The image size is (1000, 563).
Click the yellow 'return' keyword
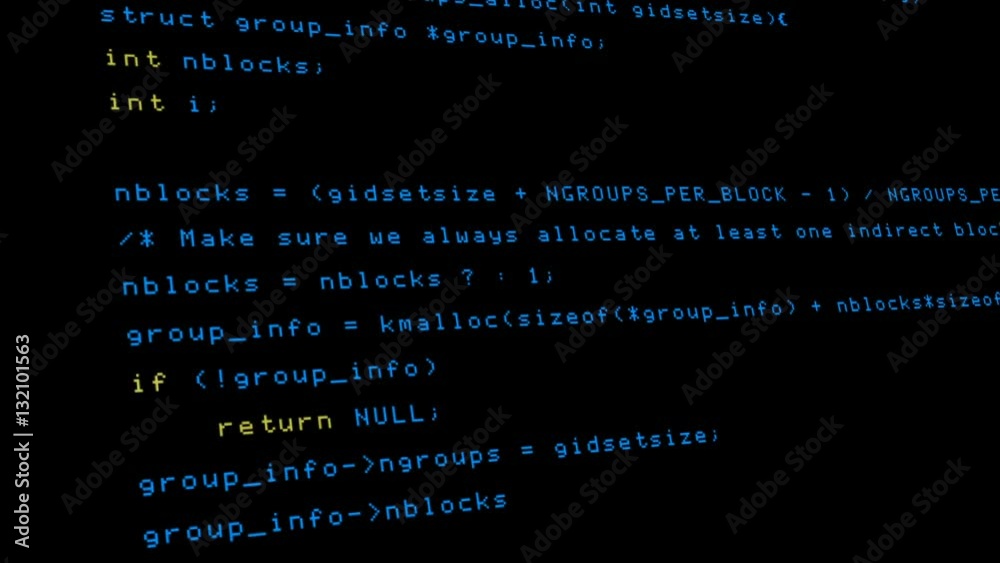276,424
